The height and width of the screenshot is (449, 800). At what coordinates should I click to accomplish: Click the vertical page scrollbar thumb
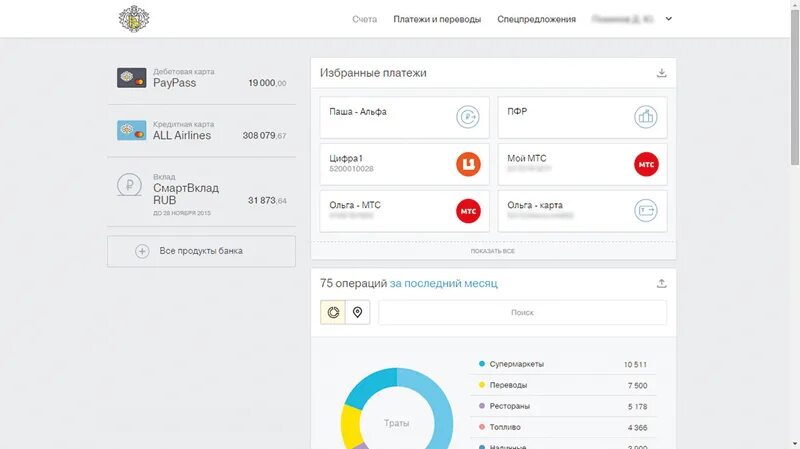(x=795, y=87)
